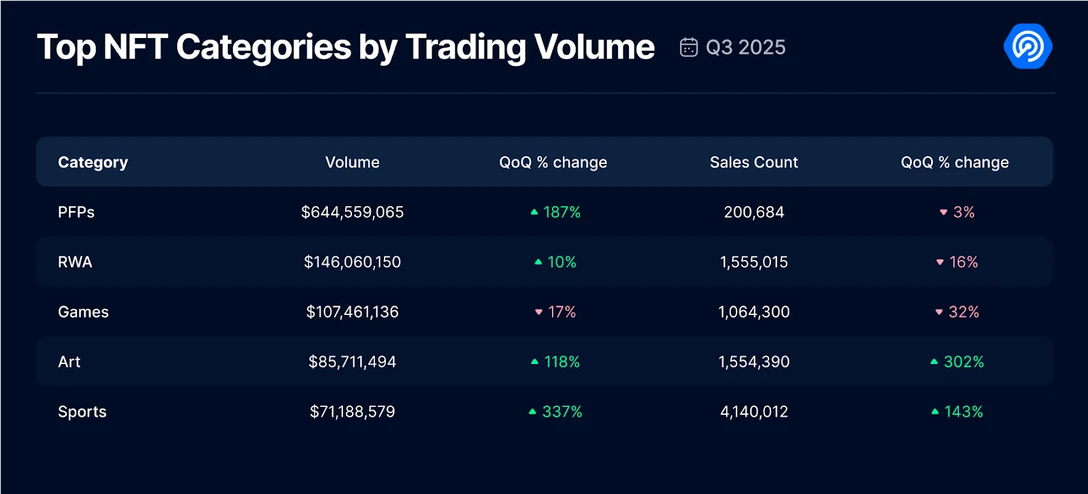Click the blue DappRadar logo icon
Image resolution: width=1088 pixels, height=494 pixels.
tap(1027, 47)
